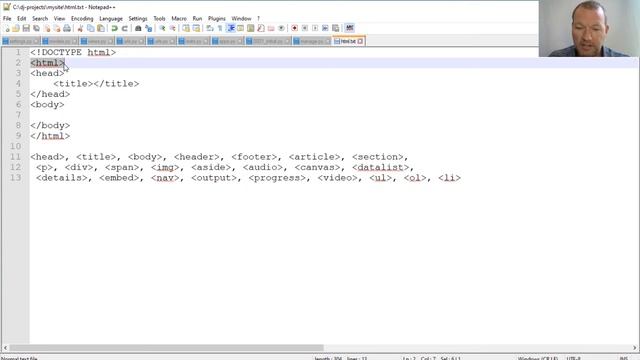Place the cursor in '<title></title>'

[96, 84]
